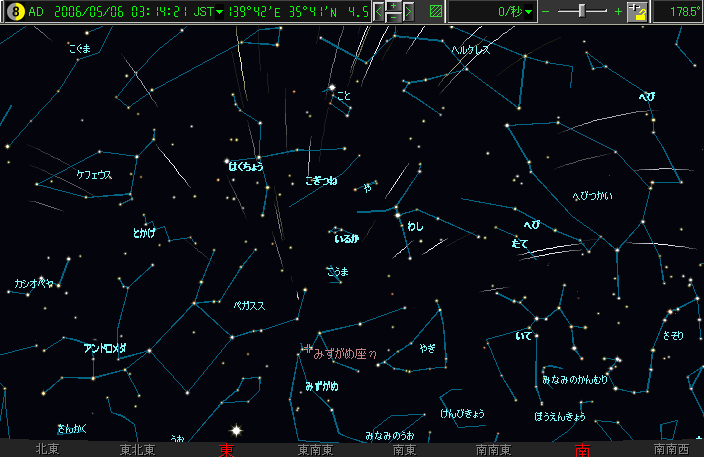
Task: Click the yellow lock icon button
Action: (637, 12)
